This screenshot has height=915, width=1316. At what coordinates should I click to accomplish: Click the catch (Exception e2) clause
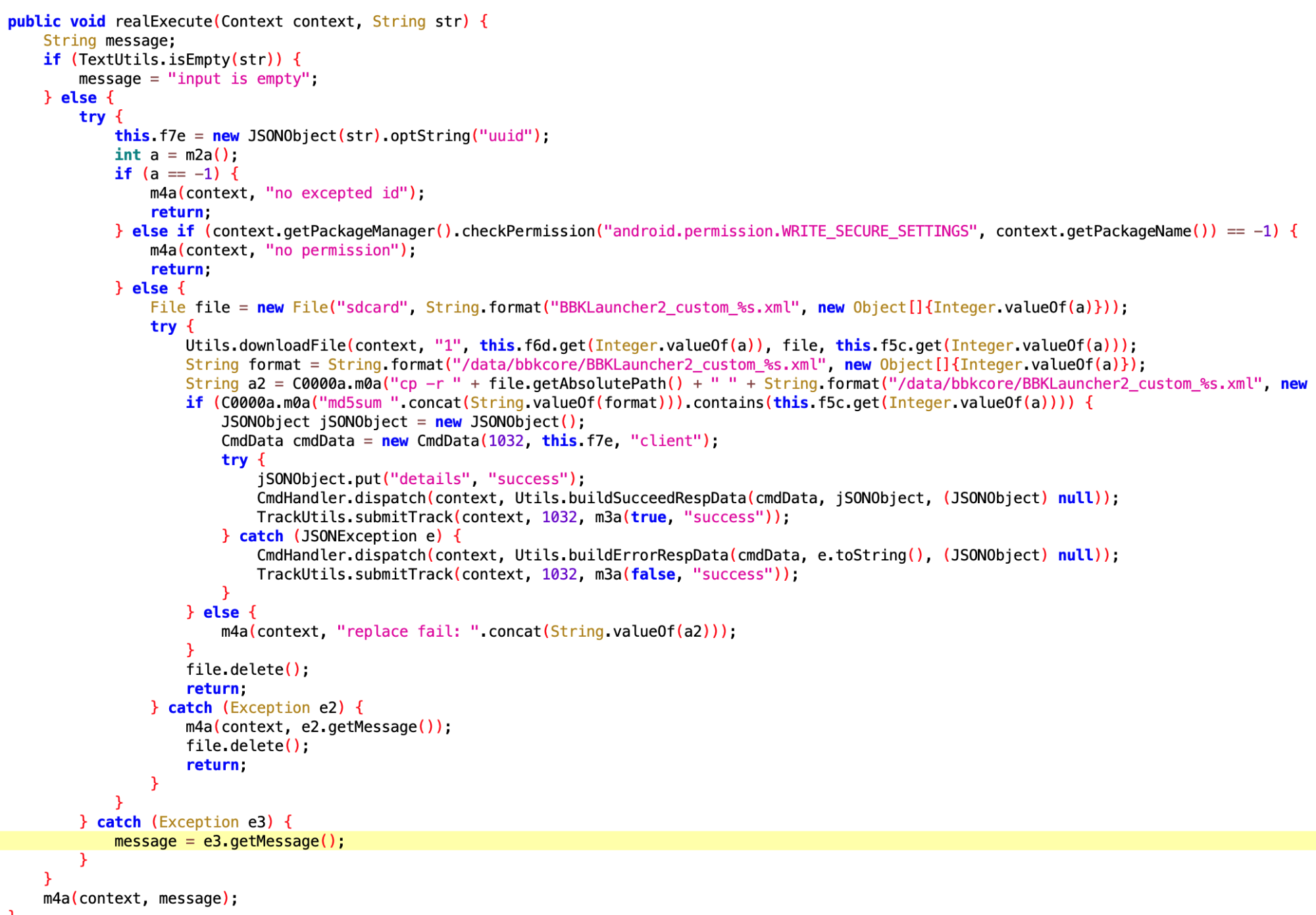(x=257, y=708)
